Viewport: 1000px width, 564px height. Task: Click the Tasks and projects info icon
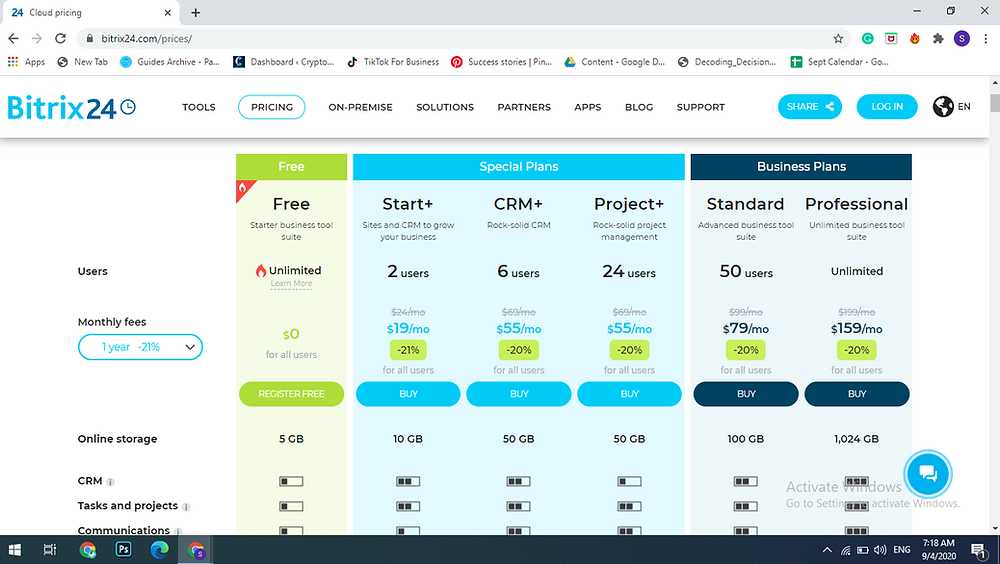186,507
